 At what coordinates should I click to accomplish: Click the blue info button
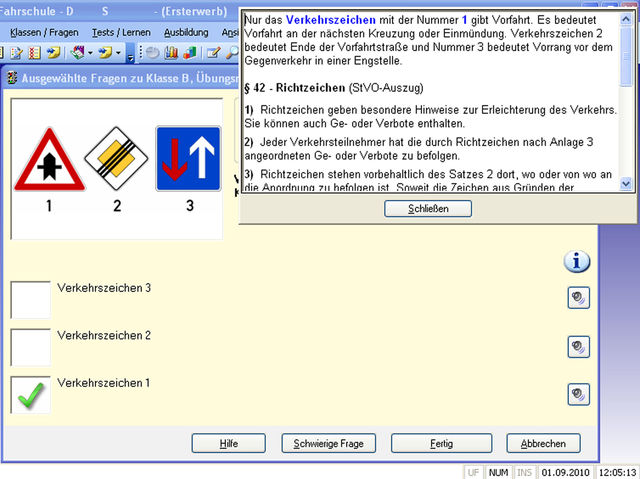(577, 261)
